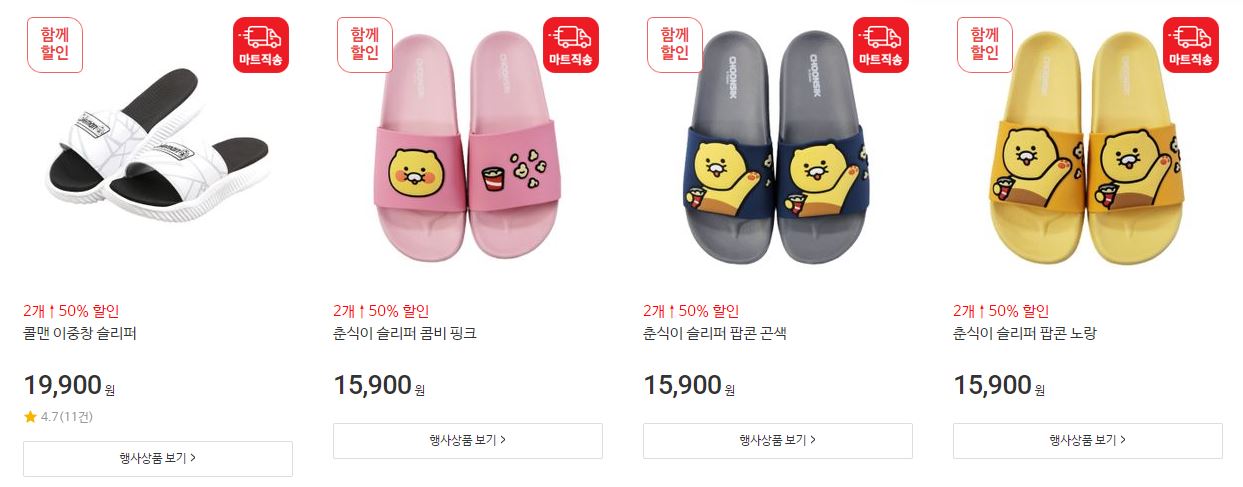1243x487 pixels.
Task: Click 함께할인 badge on 콜맨 slipper
Action: click(x=55, y=45)
